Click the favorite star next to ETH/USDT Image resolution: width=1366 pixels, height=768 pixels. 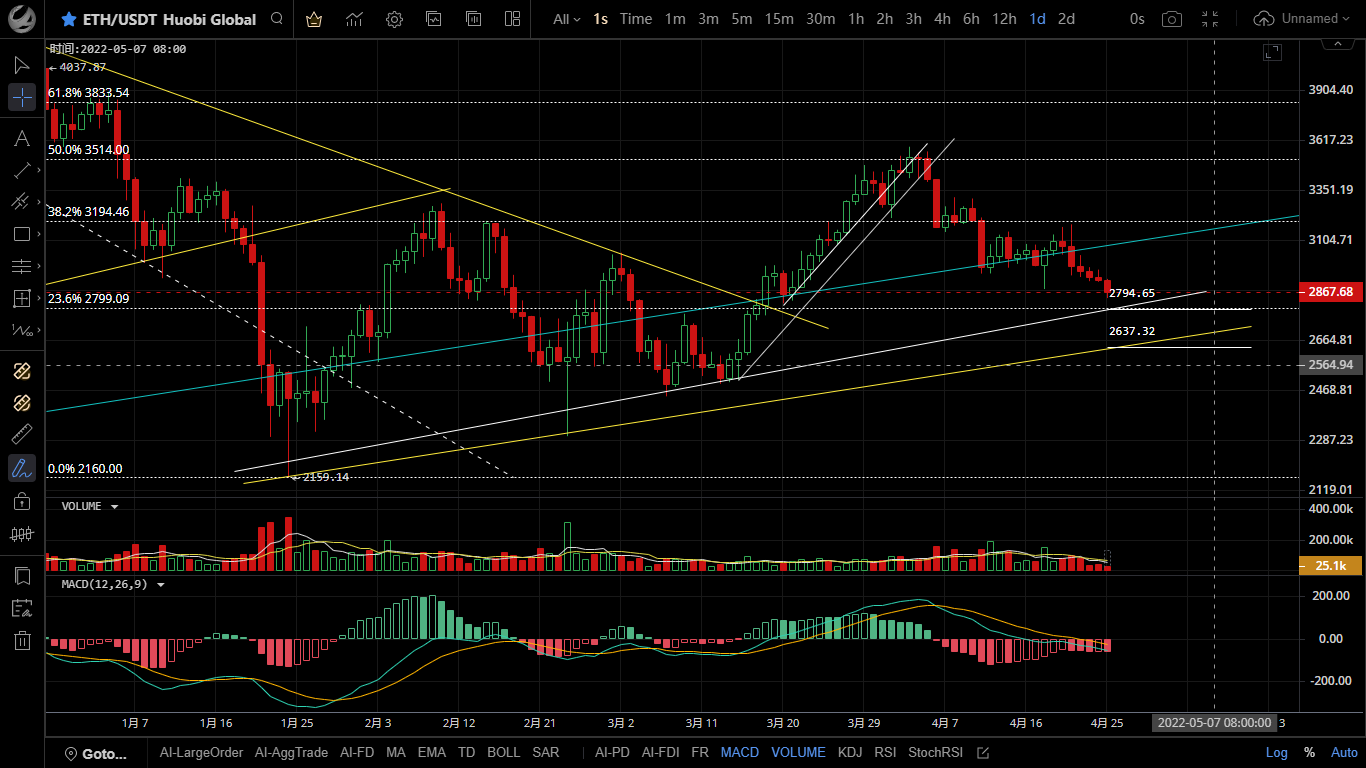point(68,19)
